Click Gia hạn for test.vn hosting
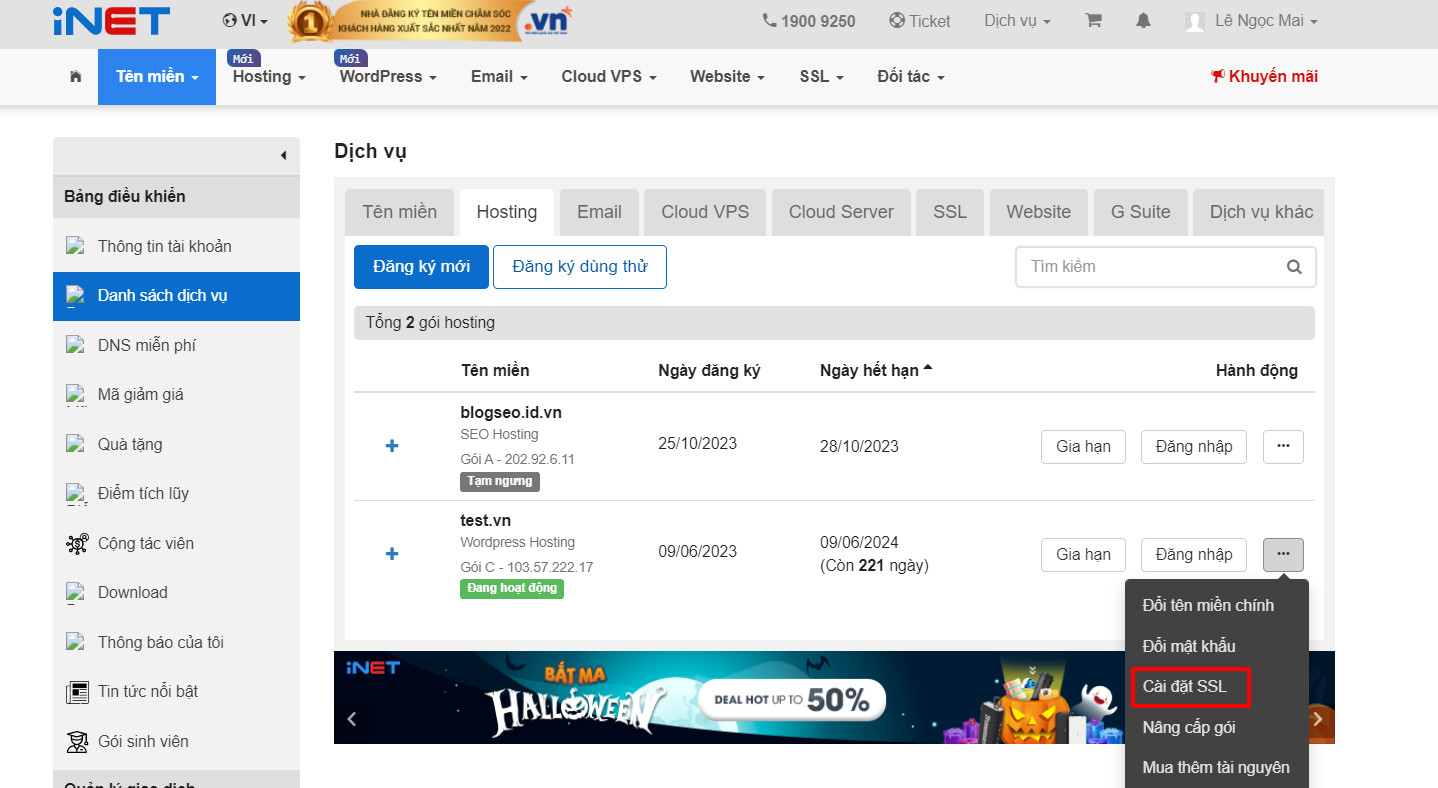This screenshot has height=788, width=1438. pyautogui.click(x=1083, y=554)
